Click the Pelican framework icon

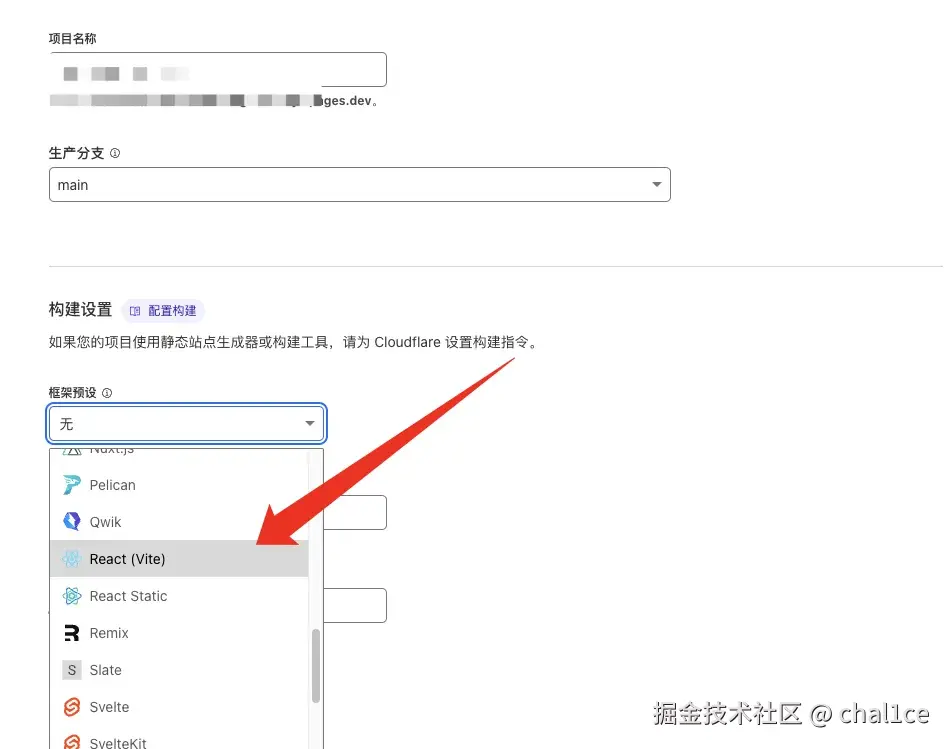(x=71, y=485)
